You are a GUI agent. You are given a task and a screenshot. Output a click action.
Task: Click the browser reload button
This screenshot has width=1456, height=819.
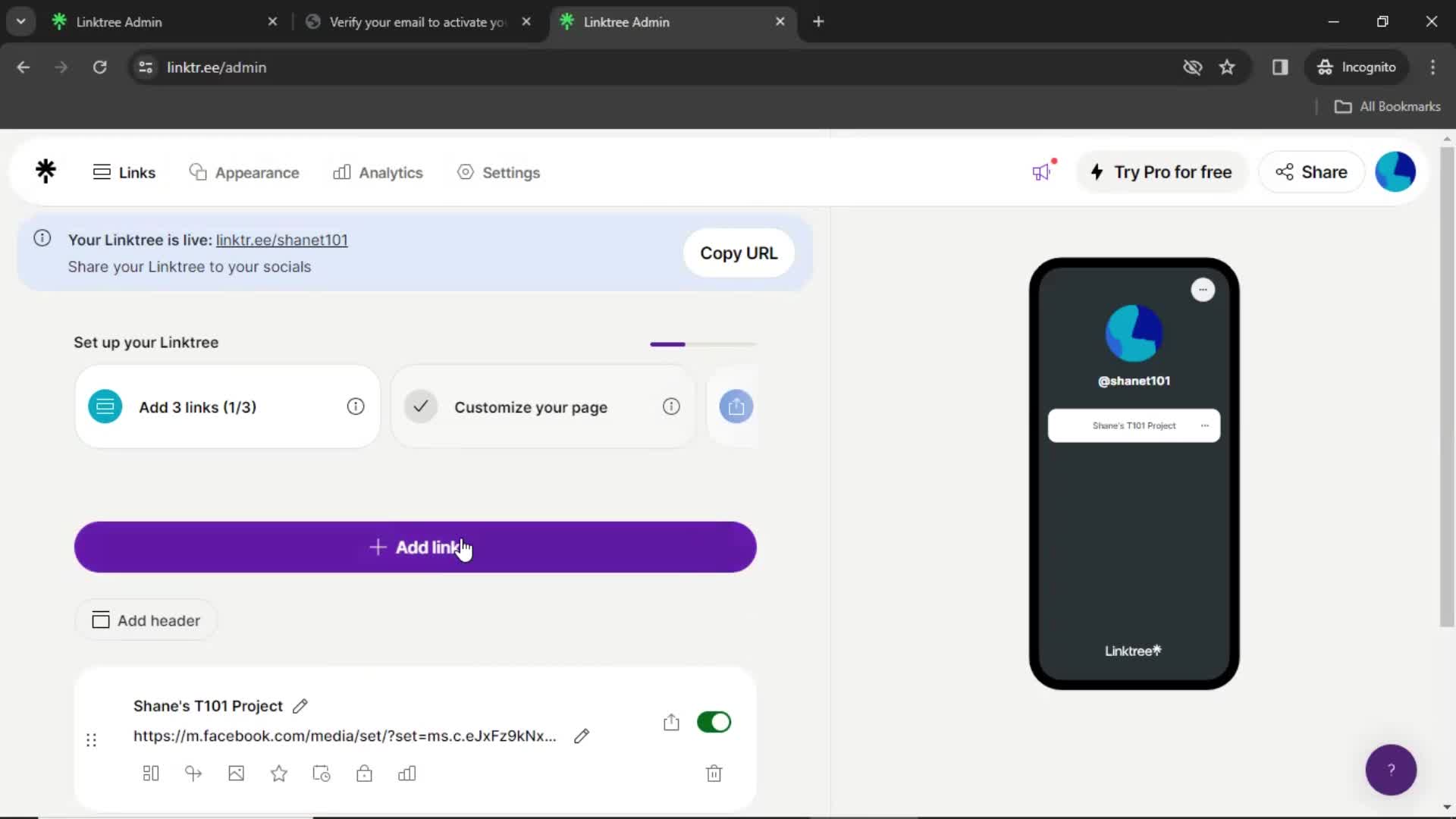(99, 67)
